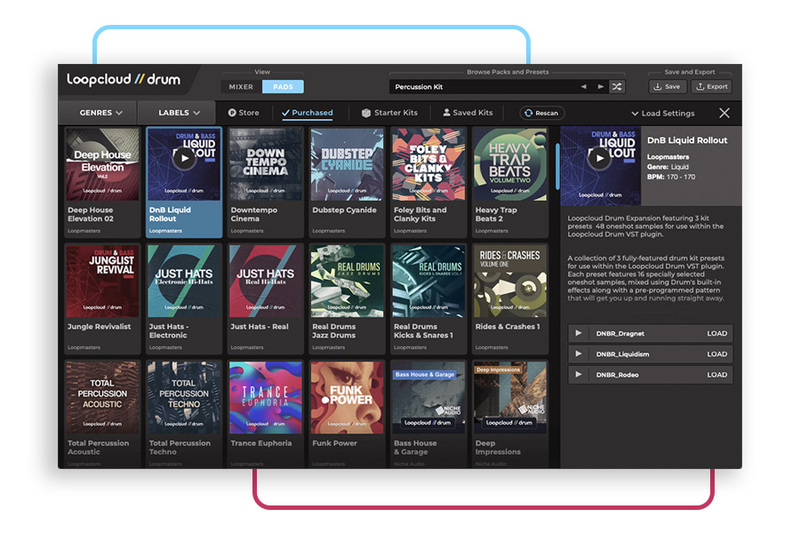Image resolution: width=800 pixels, height=533 pixels.
Task: Click the pack list vertical scrollbar
Action: click(x=556, y=166)
